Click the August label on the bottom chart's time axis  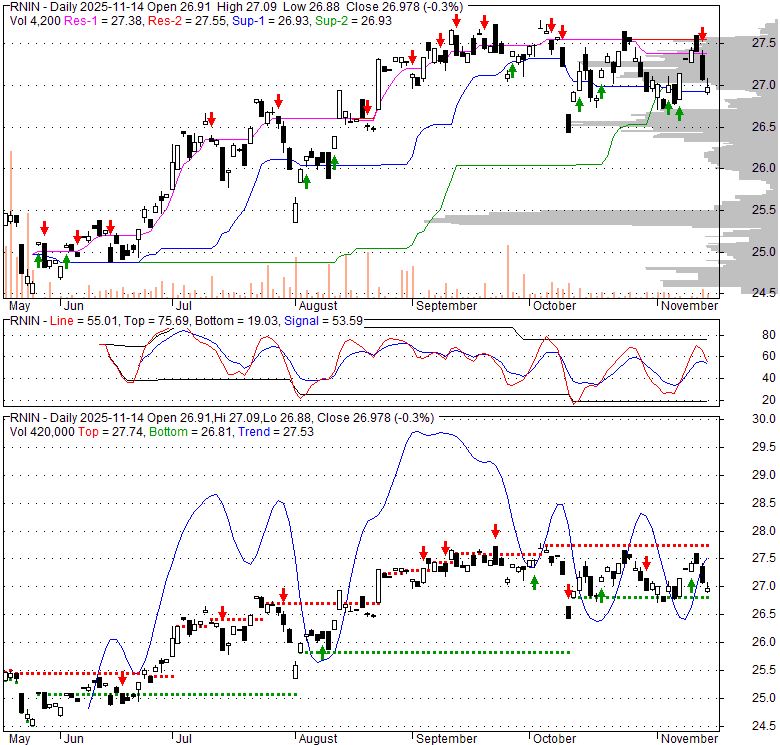click(x=318, y=738)
